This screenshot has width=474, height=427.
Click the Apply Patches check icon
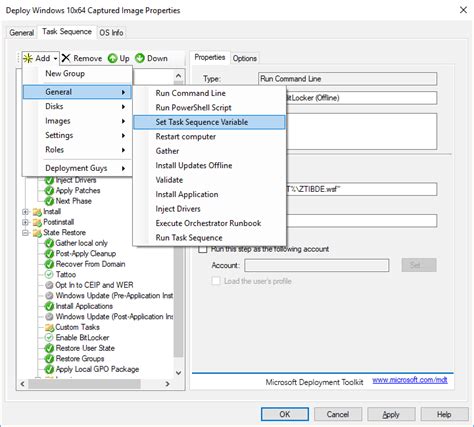coord(49,191)
